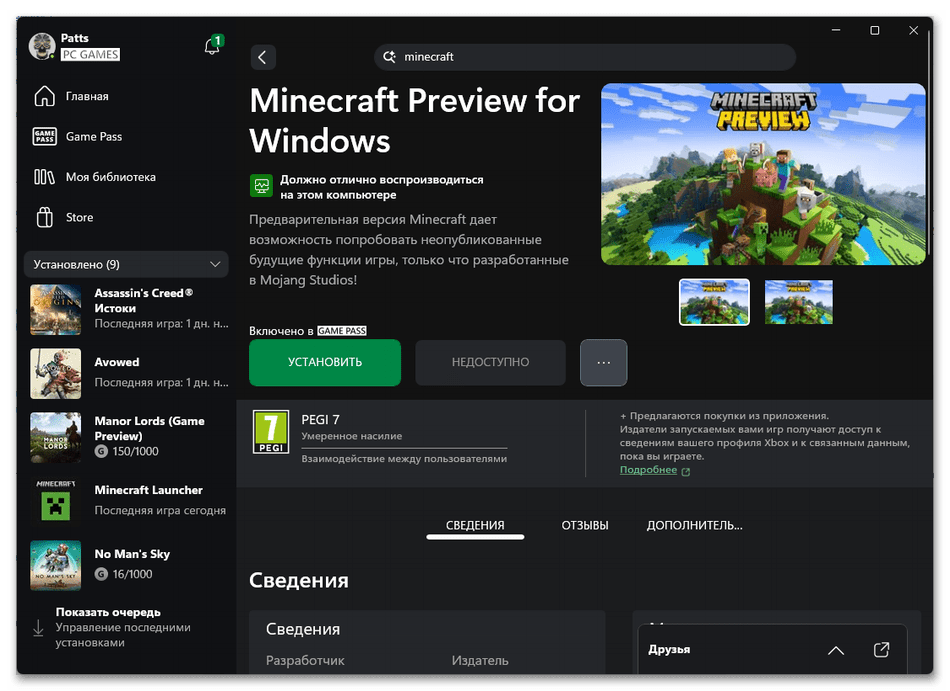Click the Разработчик label
Image resolution: width=950 pixels, height=691 pixels.
pyautogui.click(x=305, y=661)
